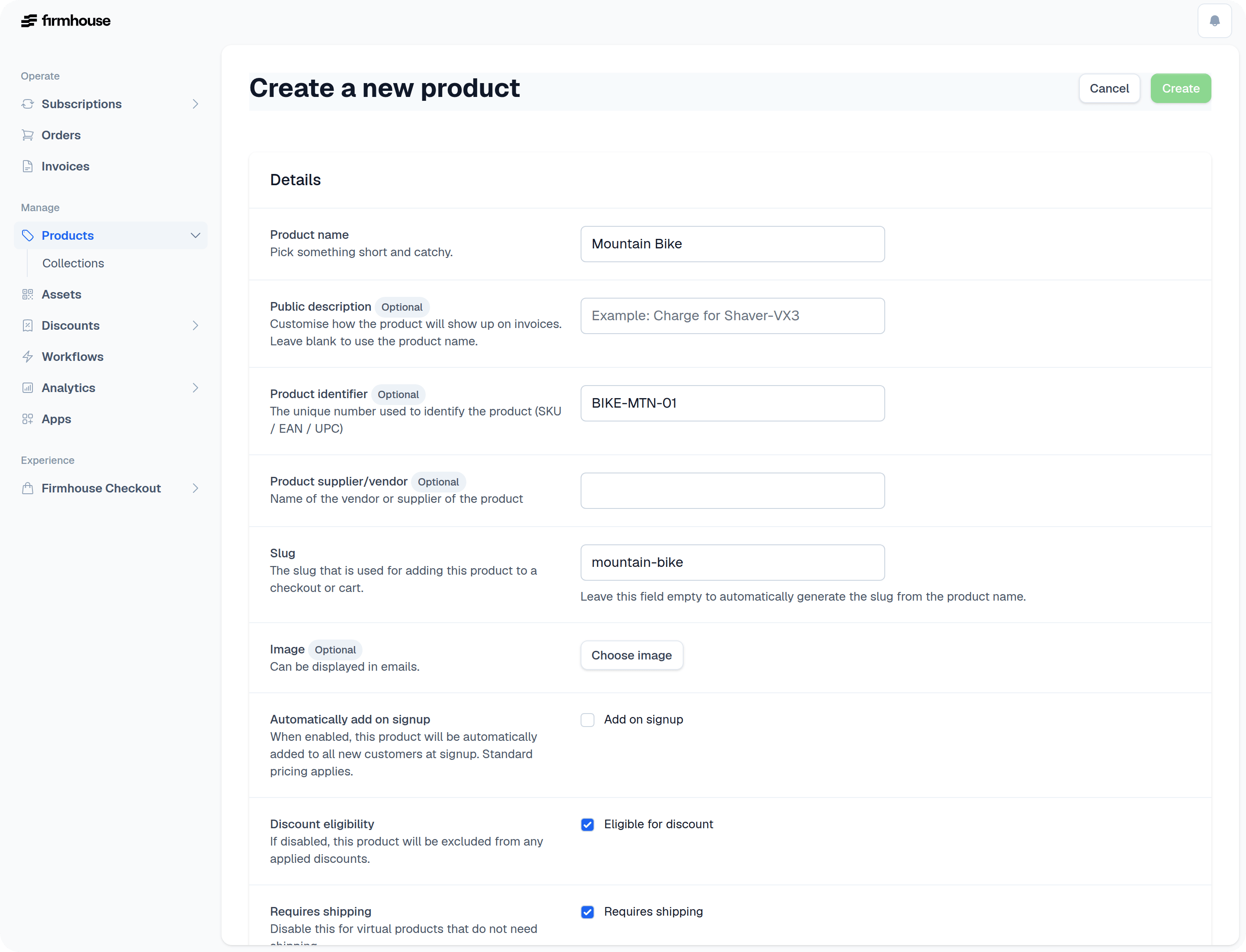1246x952 pixels.
Task: Open Assets in the sidebar
Action: 110,294
